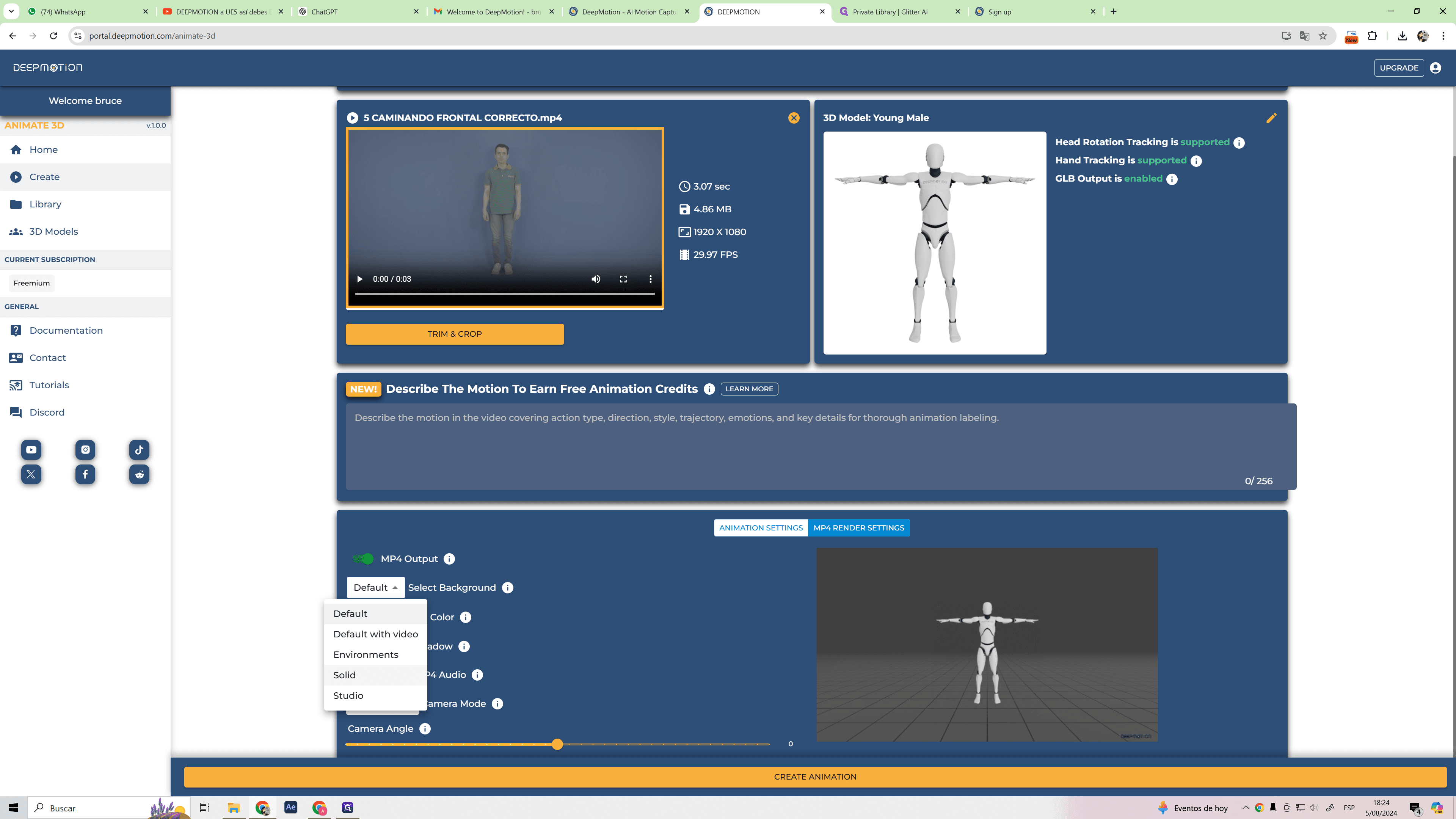Click the taskbar Buscar search box

[109, 808]
